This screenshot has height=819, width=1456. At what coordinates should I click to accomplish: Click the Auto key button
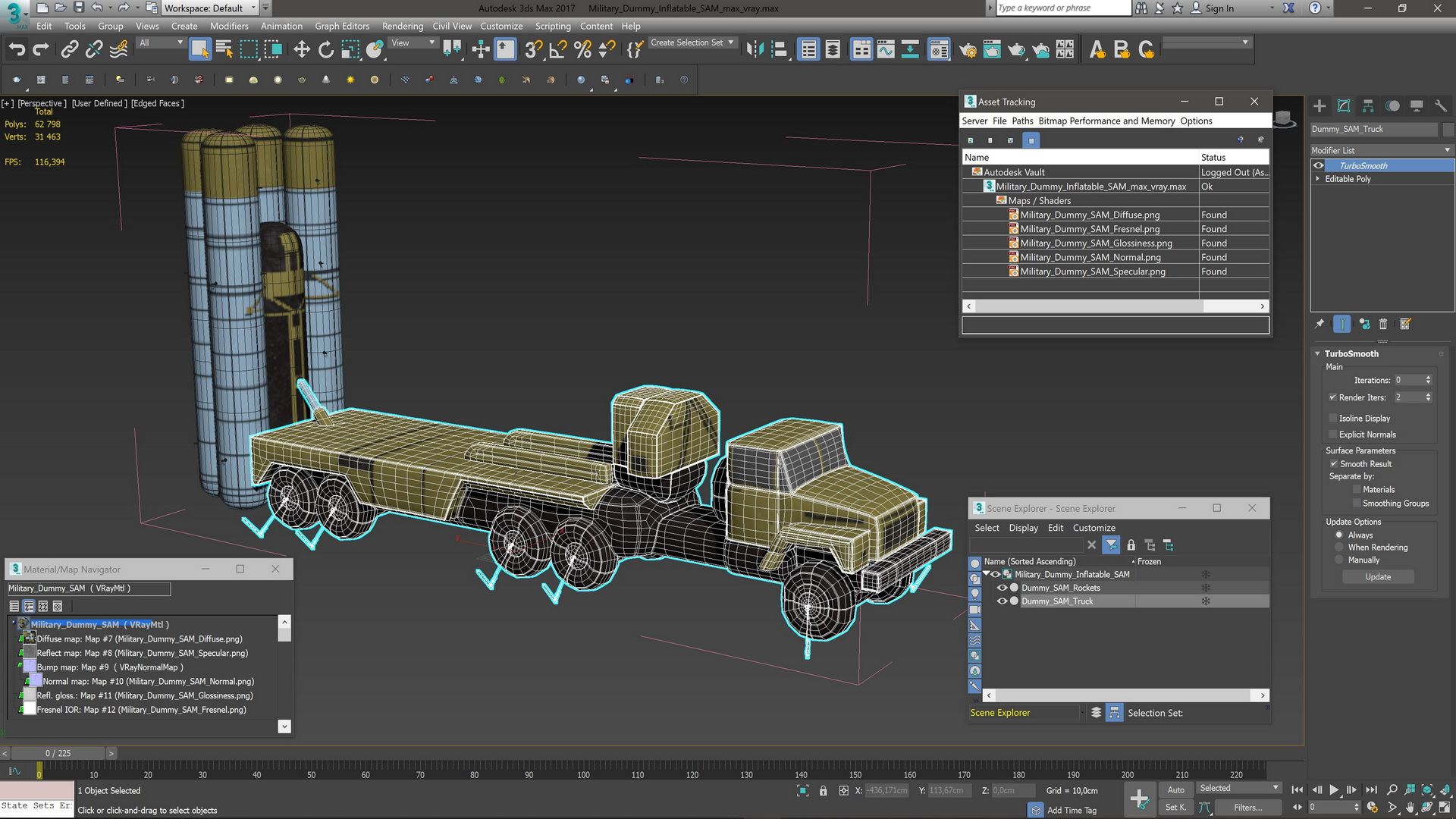point(1175,789)
